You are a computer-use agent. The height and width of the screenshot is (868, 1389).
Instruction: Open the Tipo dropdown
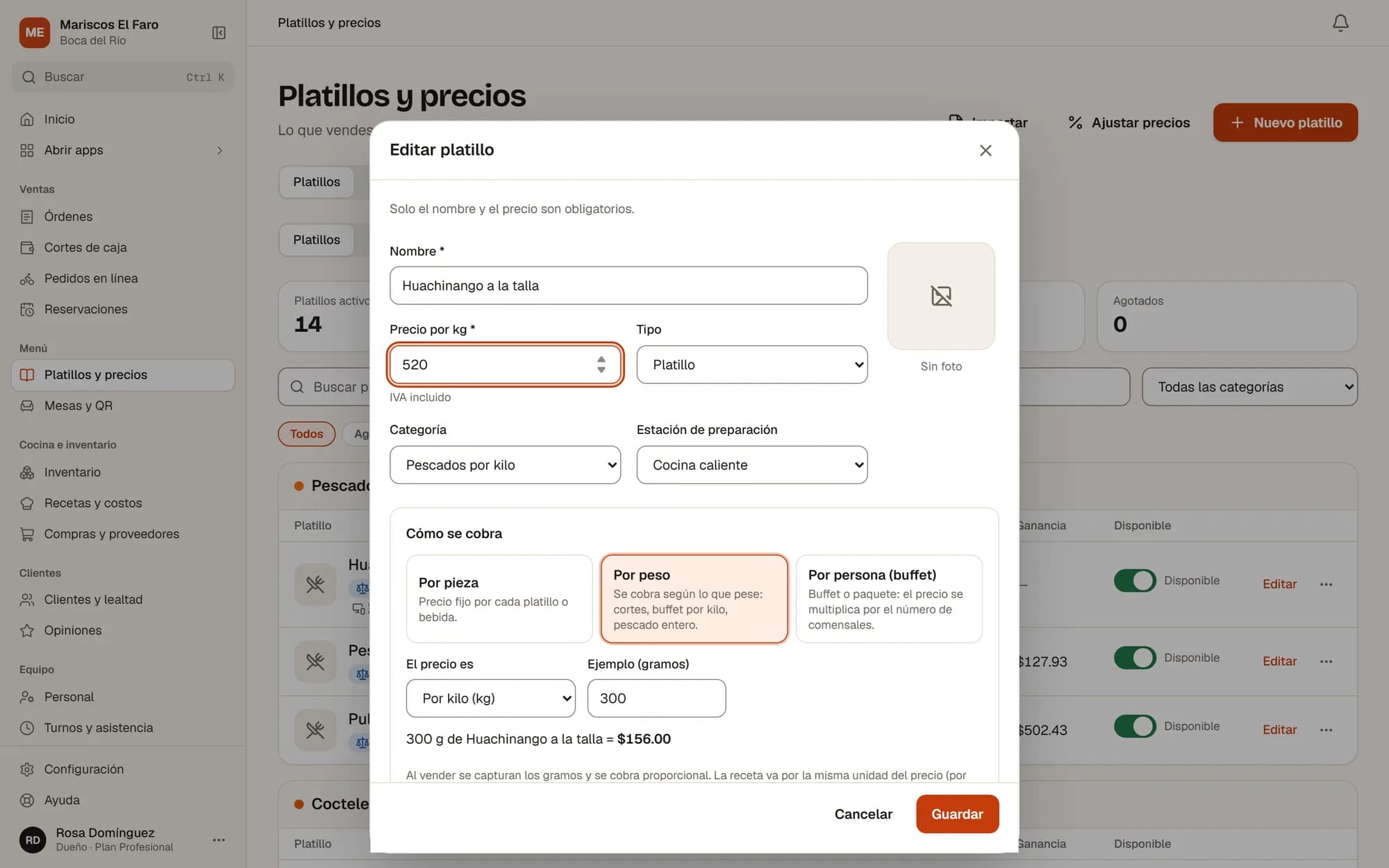point(752,365)
